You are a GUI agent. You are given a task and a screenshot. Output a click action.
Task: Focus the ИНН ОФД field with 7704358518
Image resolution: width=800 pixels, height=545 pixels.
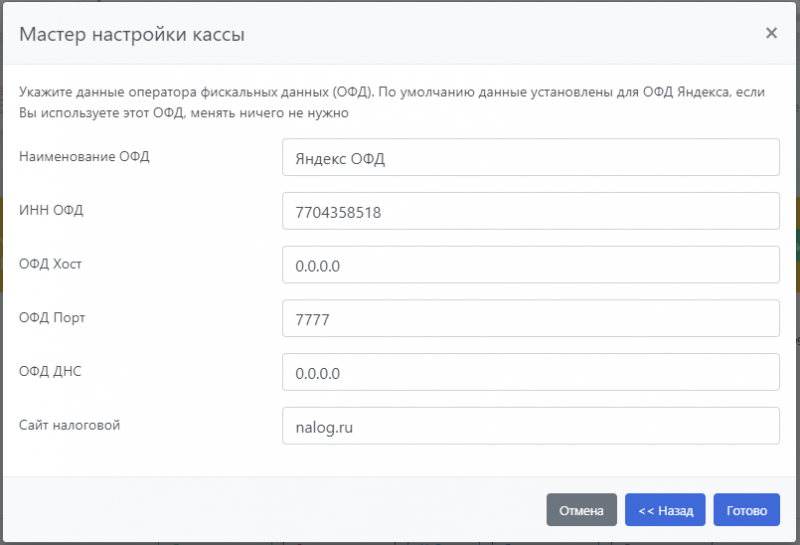coord(530,211)
